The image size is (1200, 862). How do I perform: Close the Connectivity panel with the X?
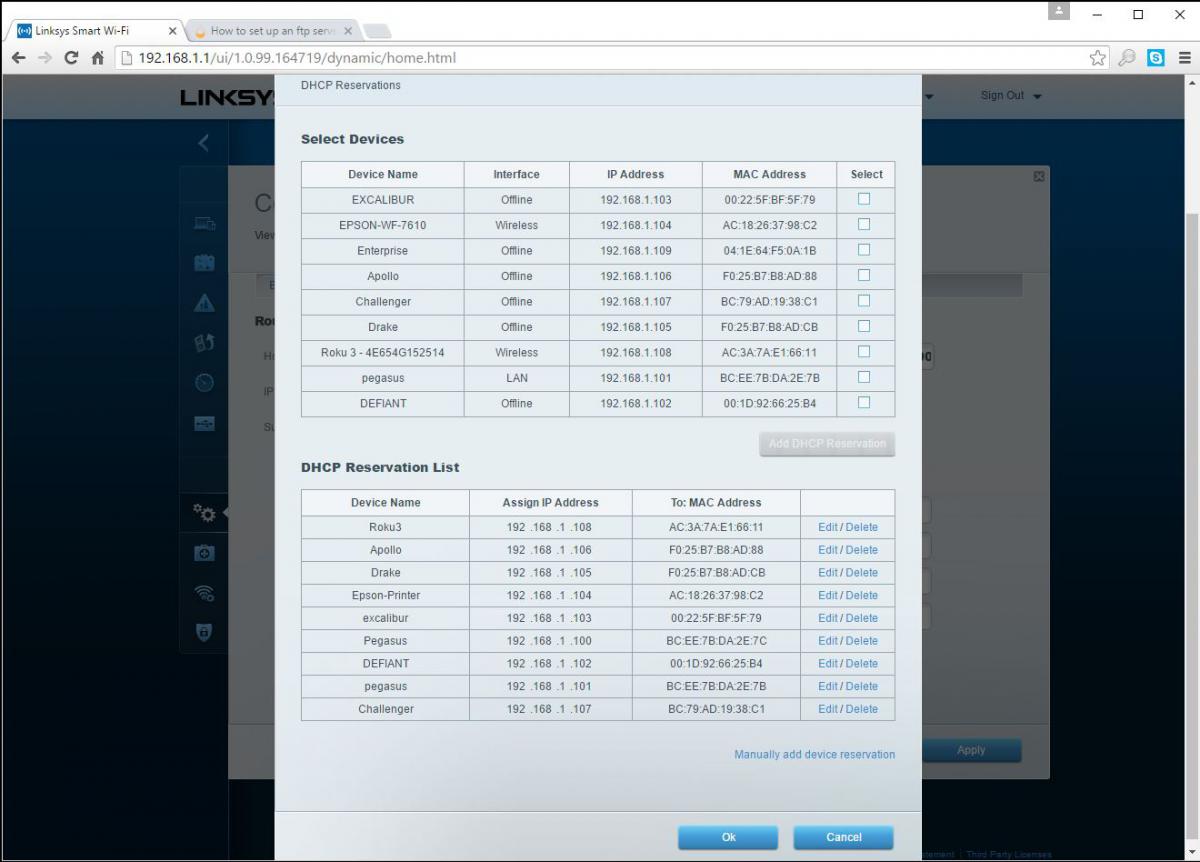click(1039, 176)
